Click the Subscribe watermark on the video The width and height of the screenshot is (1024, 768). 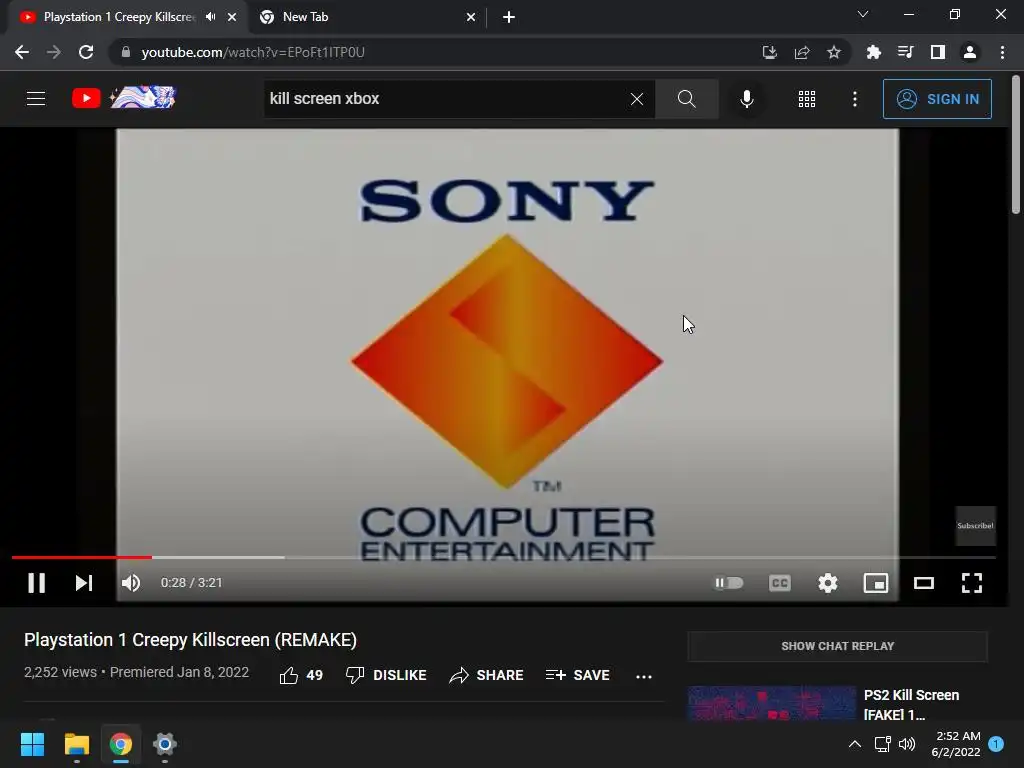point(975,526)
